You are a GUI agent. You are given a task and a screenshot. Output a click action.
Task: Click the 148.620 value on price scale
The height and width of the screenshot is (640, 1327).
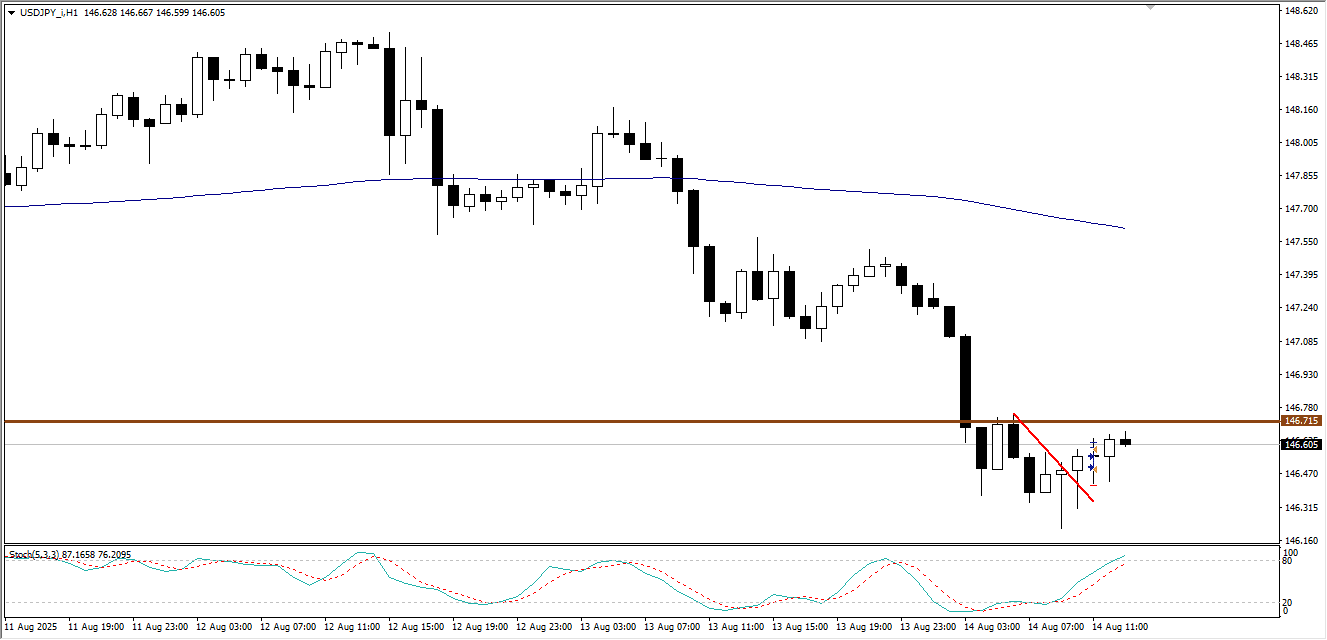(x=1300, y=11)
